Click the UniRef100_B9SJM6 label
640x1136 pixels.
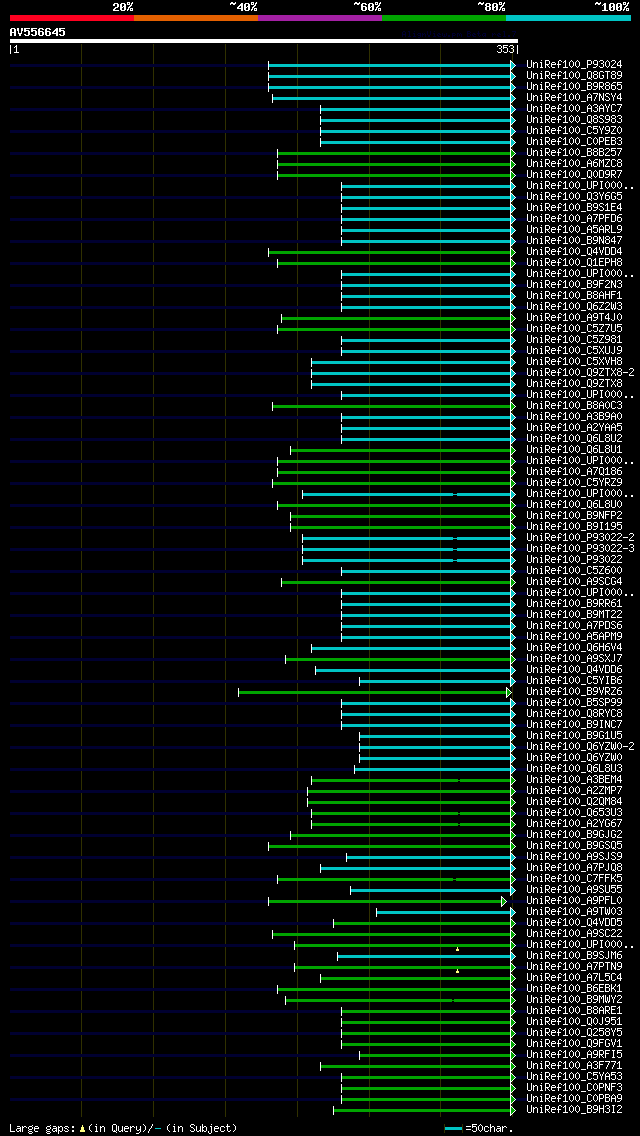[x=574, y=956]
